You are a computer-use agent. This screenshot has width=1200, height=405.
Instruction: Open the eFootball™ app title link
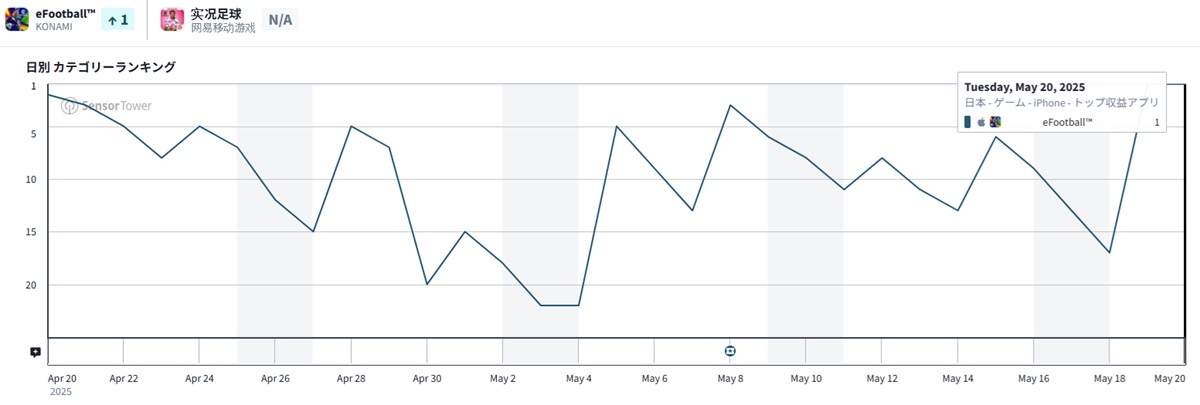point(63,13)
